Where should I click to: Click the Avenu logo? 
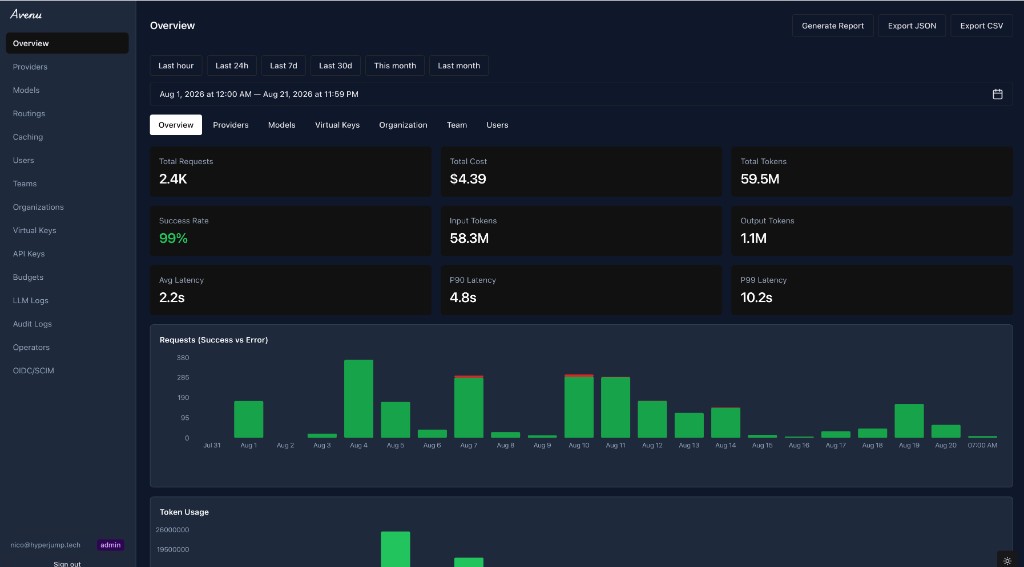point(26,14)
